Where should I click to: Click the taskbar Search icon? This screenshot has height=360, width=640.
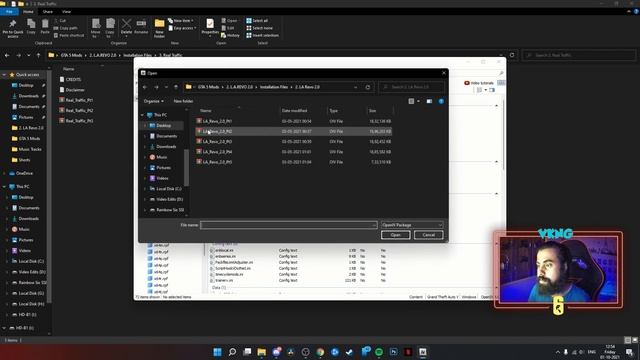click(232, 352)
